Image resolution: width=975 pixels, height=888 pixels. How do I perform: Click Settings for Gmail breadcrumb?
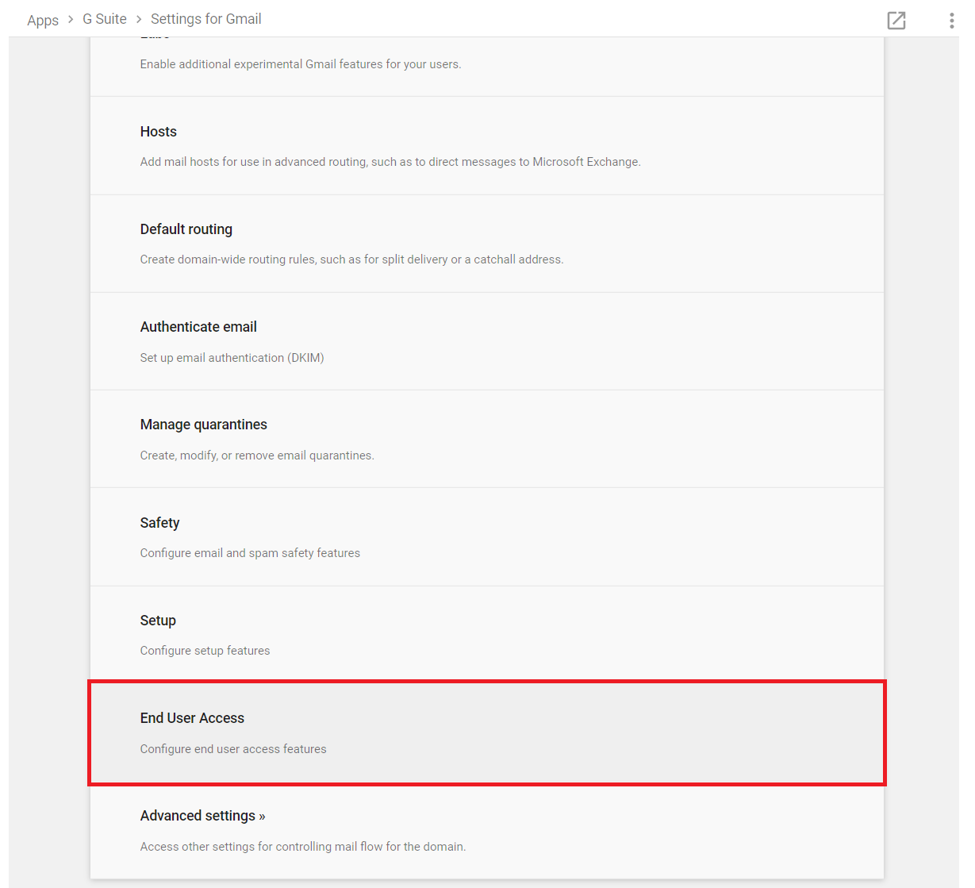click(206, 19)
